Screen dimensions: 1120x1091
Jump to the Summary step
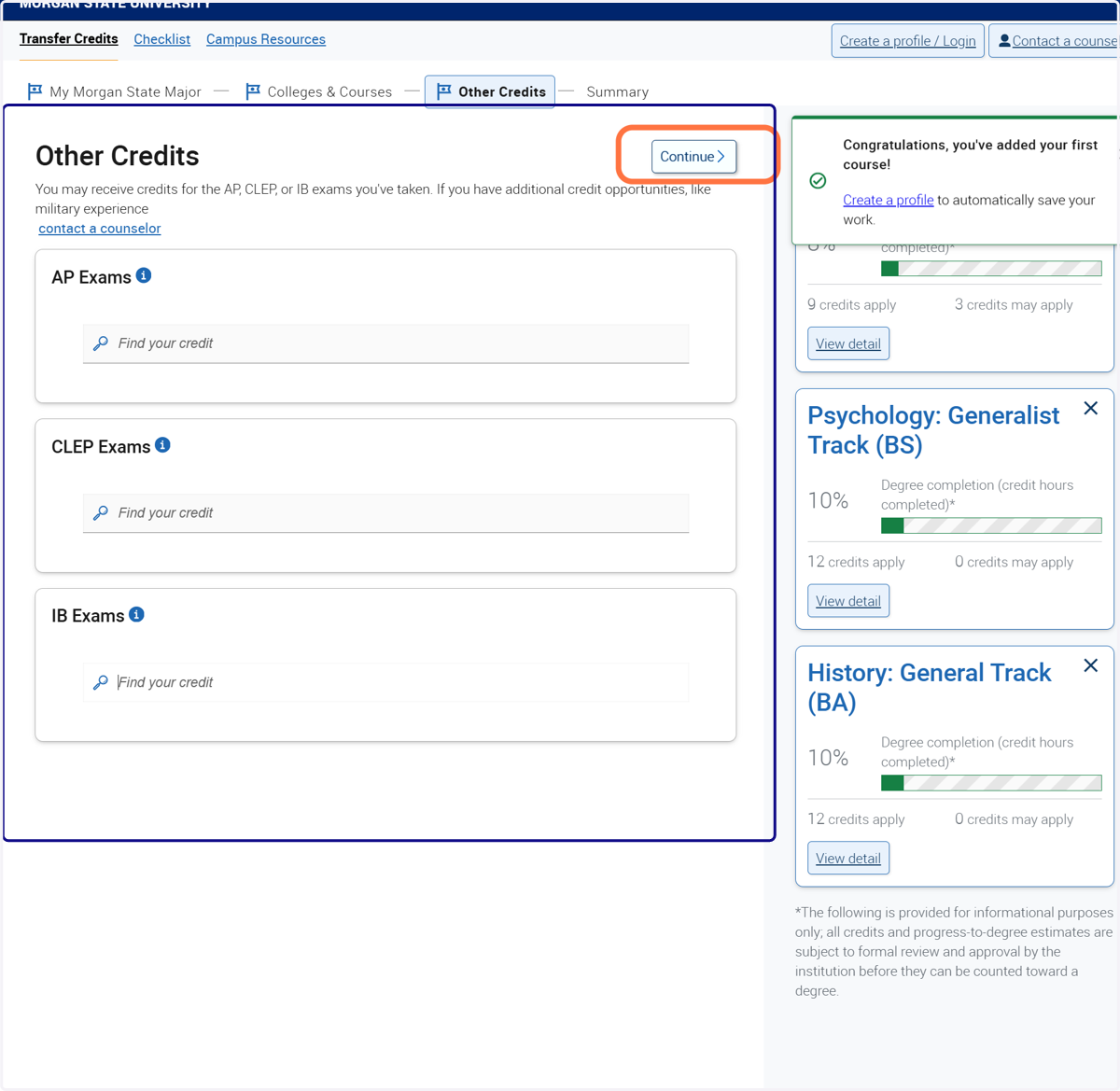[x=618, y=91]
